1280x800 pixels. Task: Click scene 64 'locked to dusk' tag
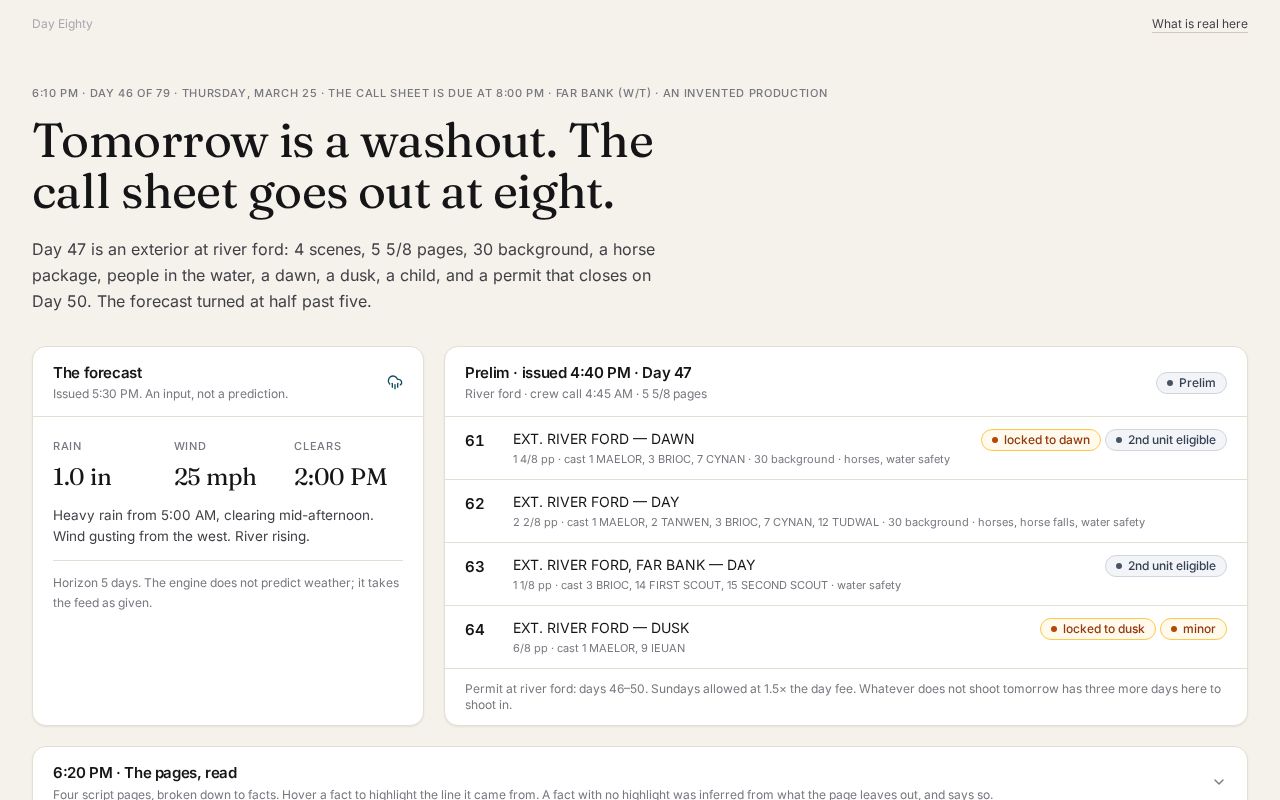pos(1098,629)
